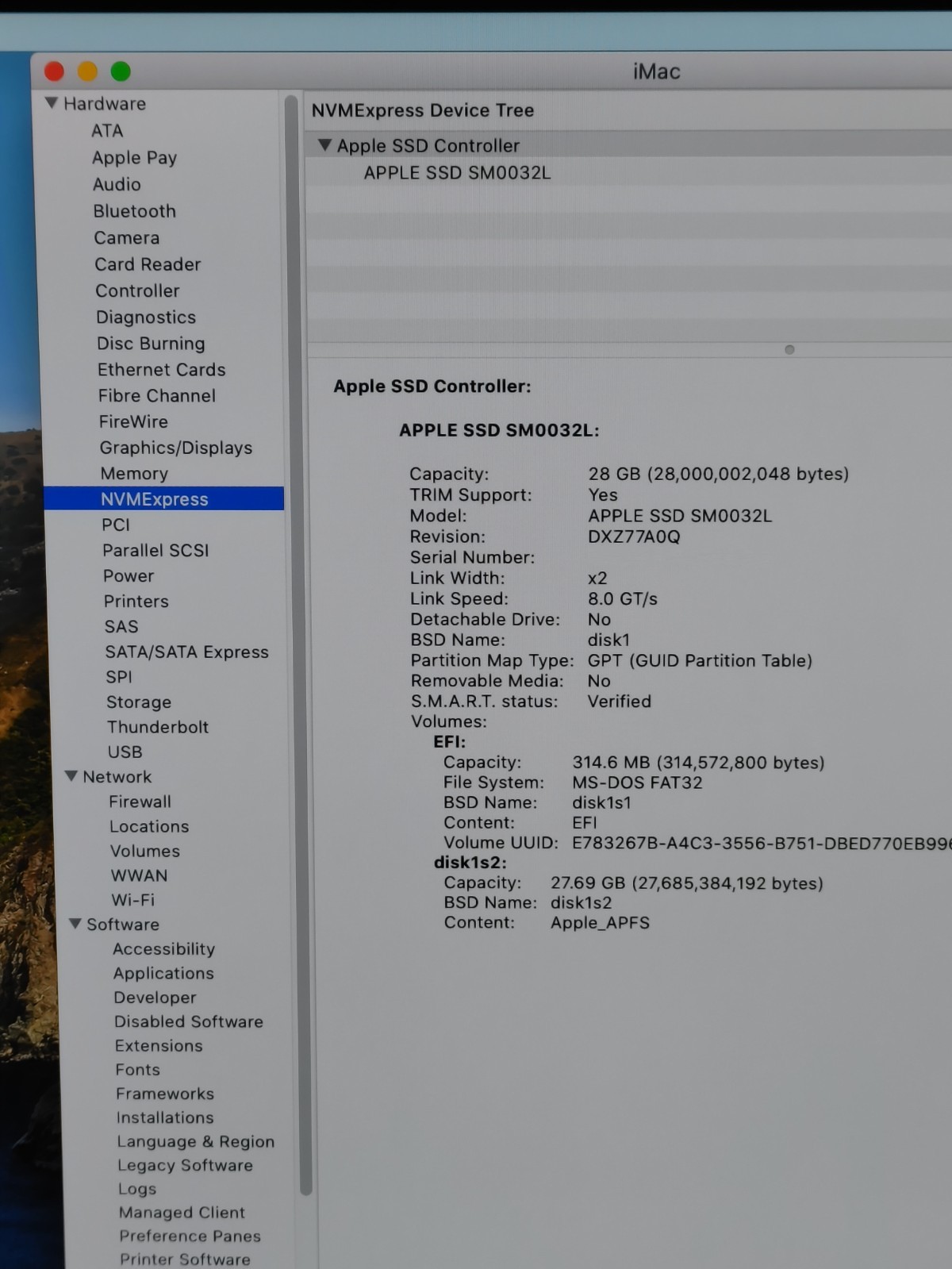
Task: Show Memory information
Action: coord(134,474)
